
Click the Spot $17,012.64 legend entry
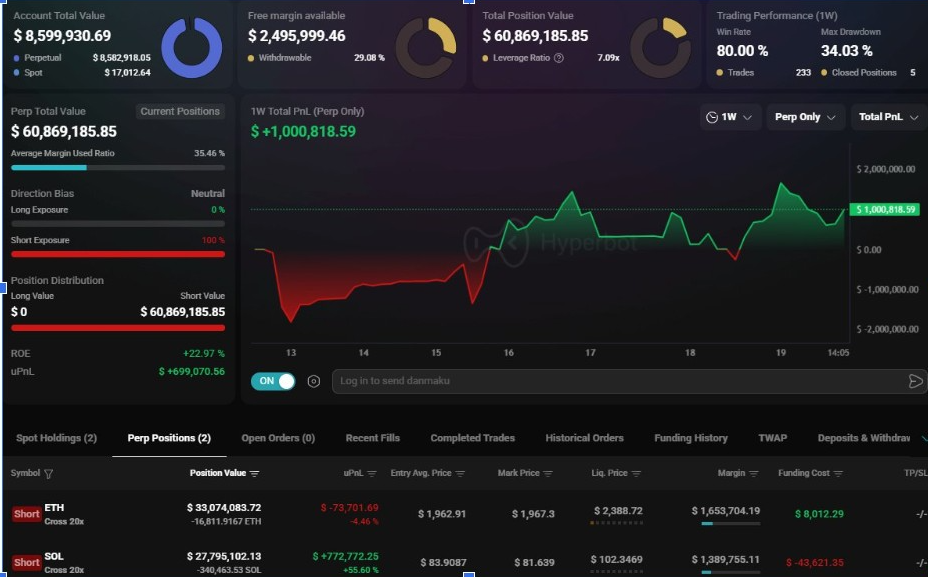[x=82, y=73]
